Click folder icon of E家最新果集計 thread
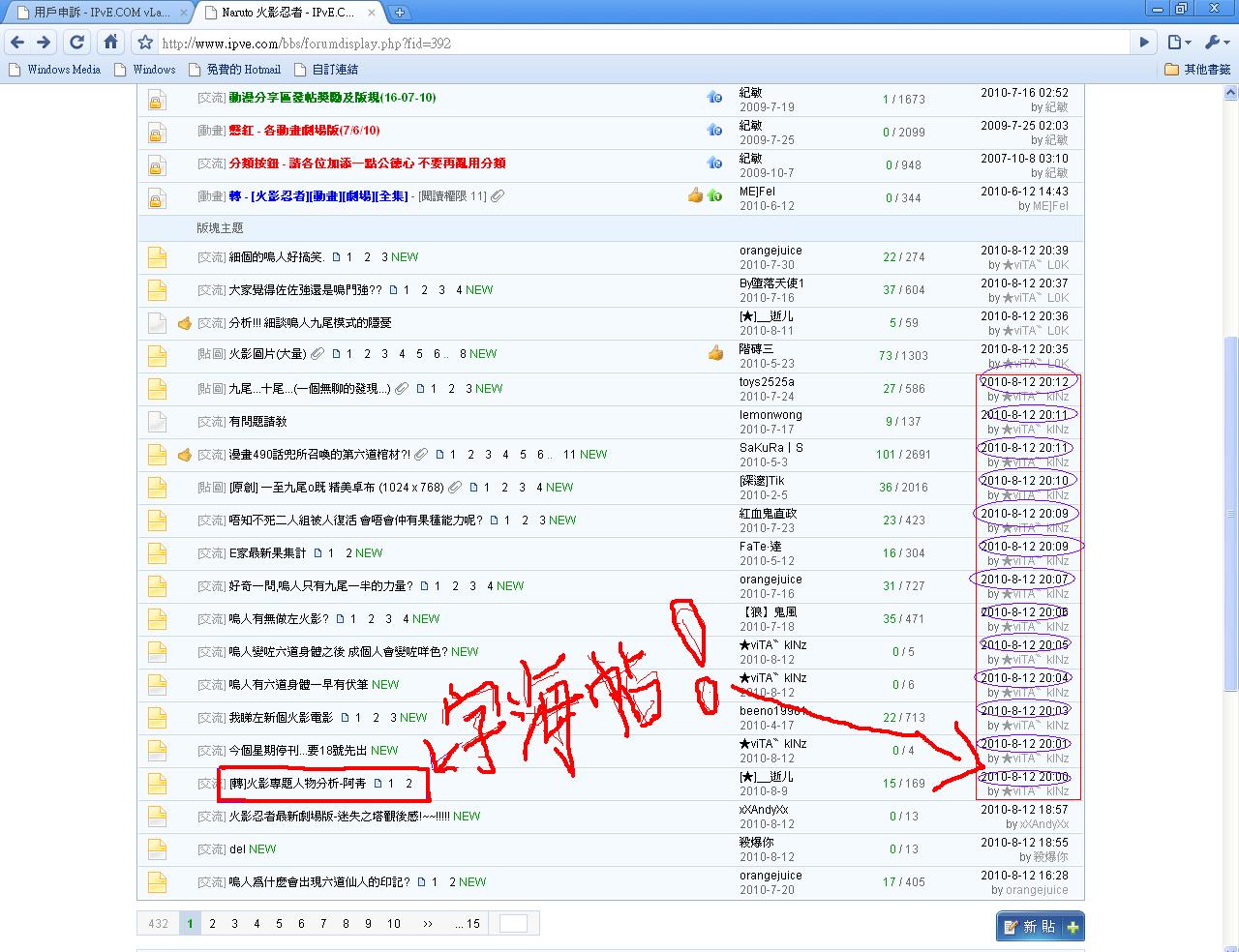The height and width of the screenshot is (952, 1239). [157, 553]
